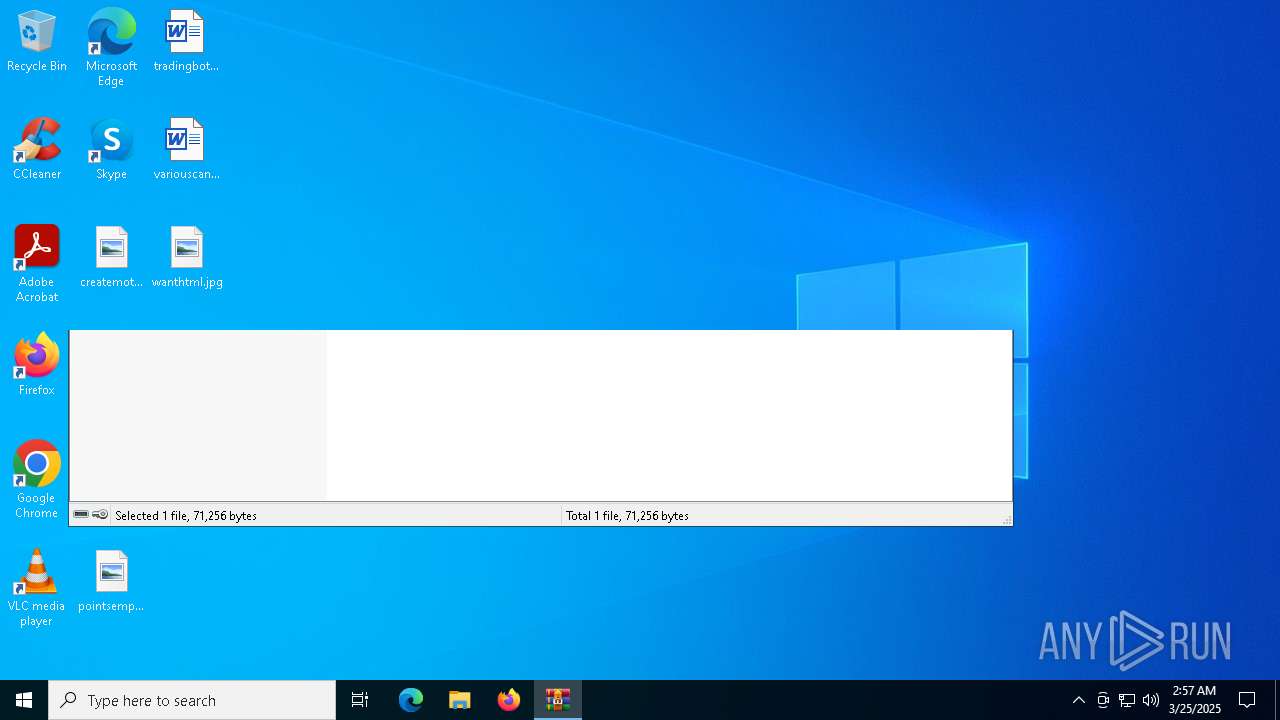Viewport: 1280px width, 720px height.
Task: Select the VLC media player desktop shortcut
Action: (x=37, y=588)
